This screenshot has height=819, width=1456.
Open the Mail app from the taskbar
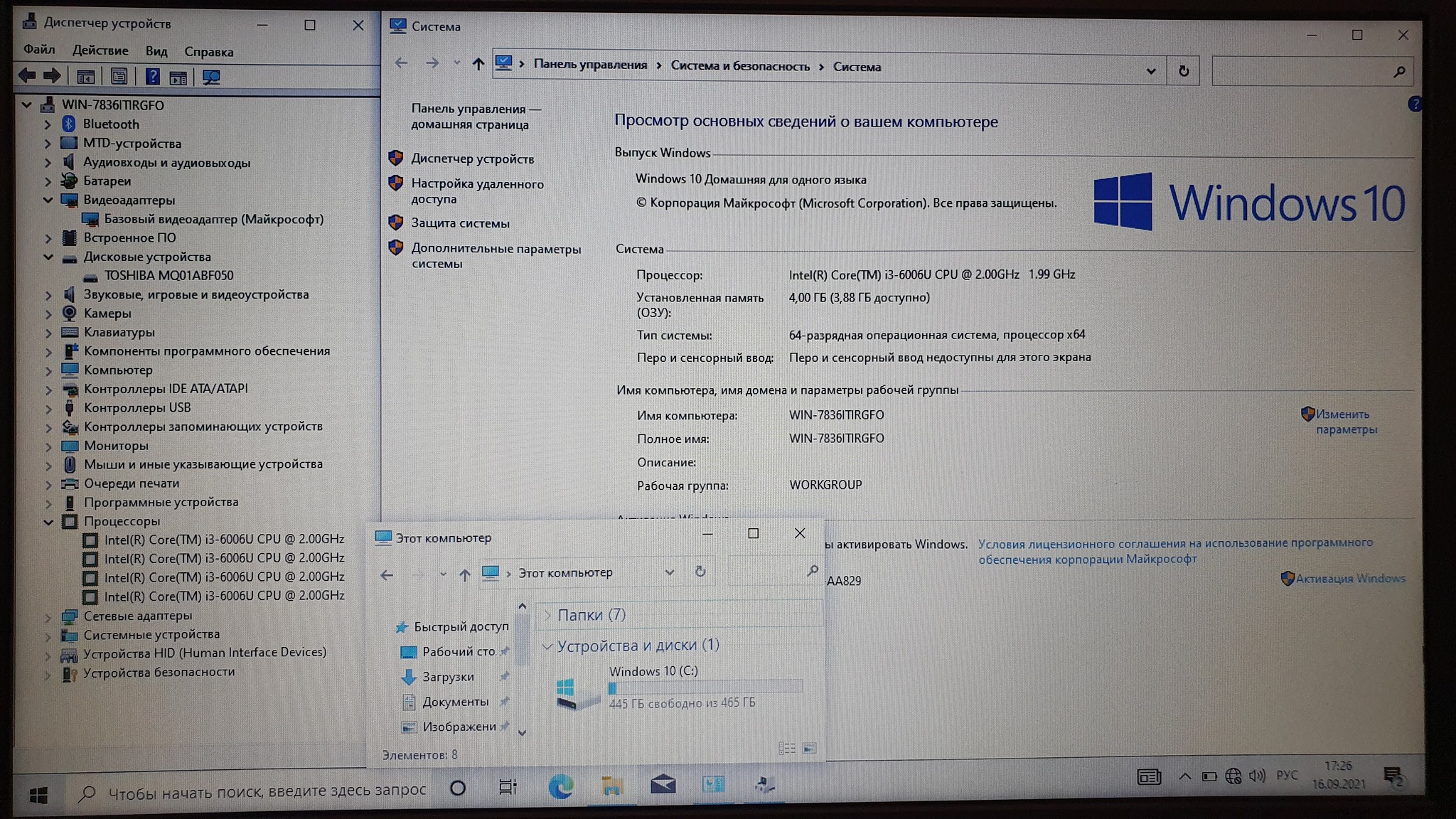(x=663, y=785)
